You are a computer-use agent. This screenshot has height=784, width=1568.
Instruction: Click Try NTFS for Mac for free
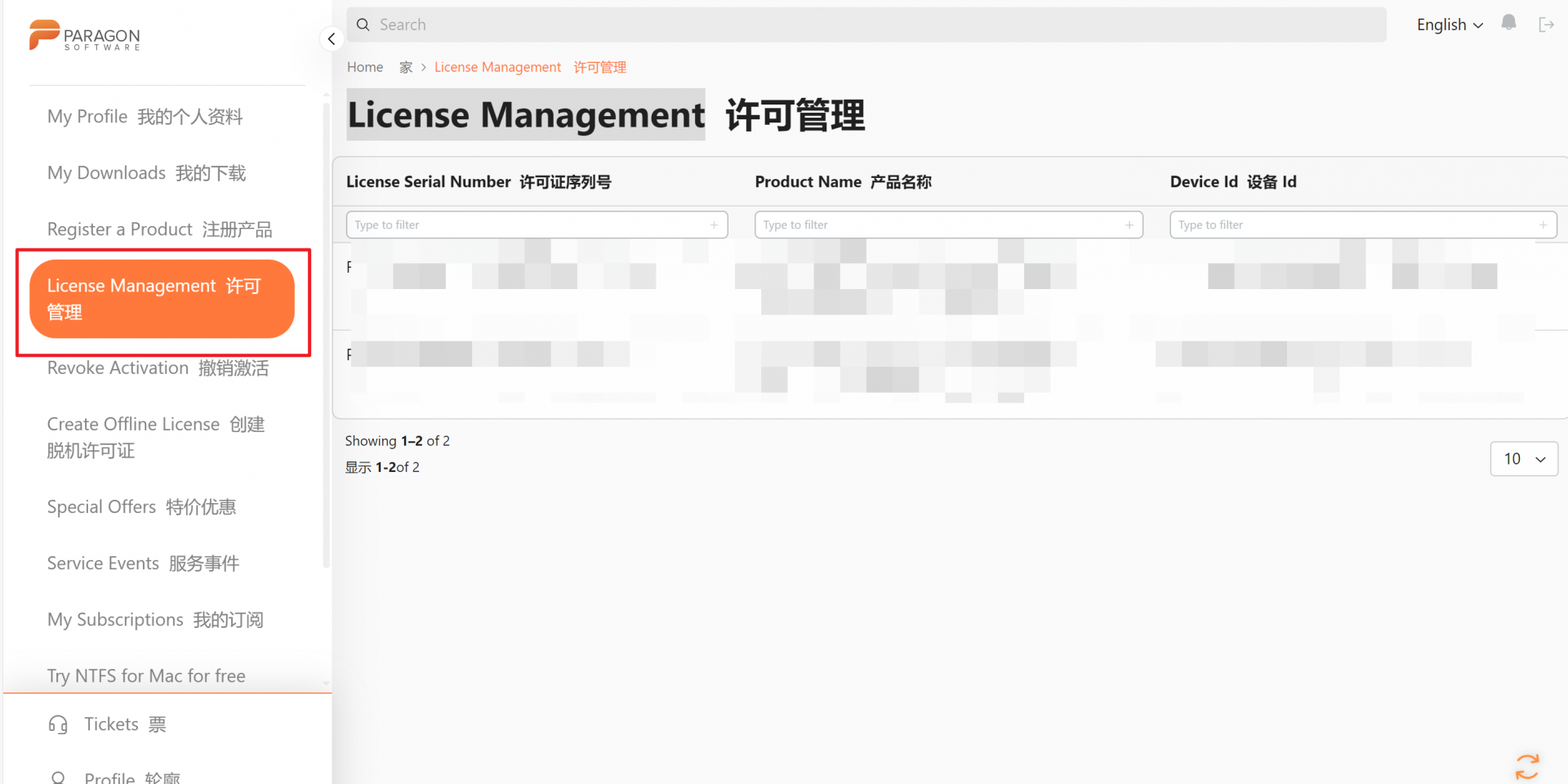[x=146, y=676]
